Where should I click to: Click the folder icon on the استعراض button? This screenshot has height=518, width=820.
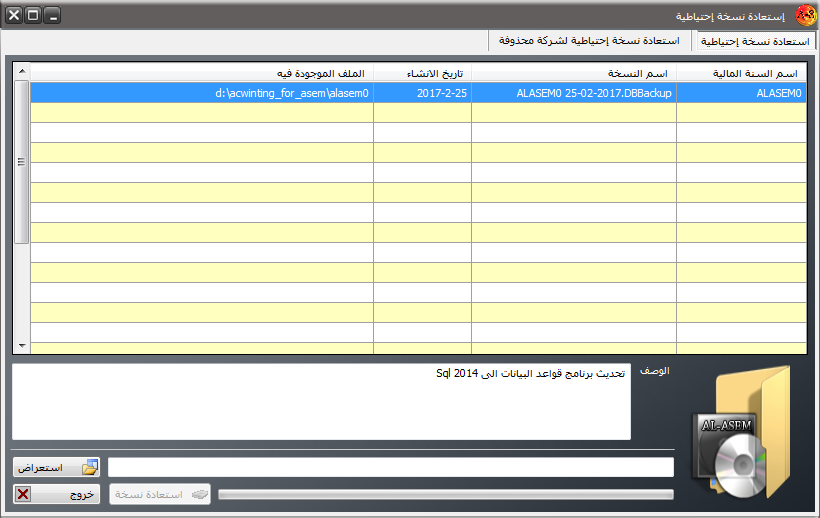(x=90, y=467)
